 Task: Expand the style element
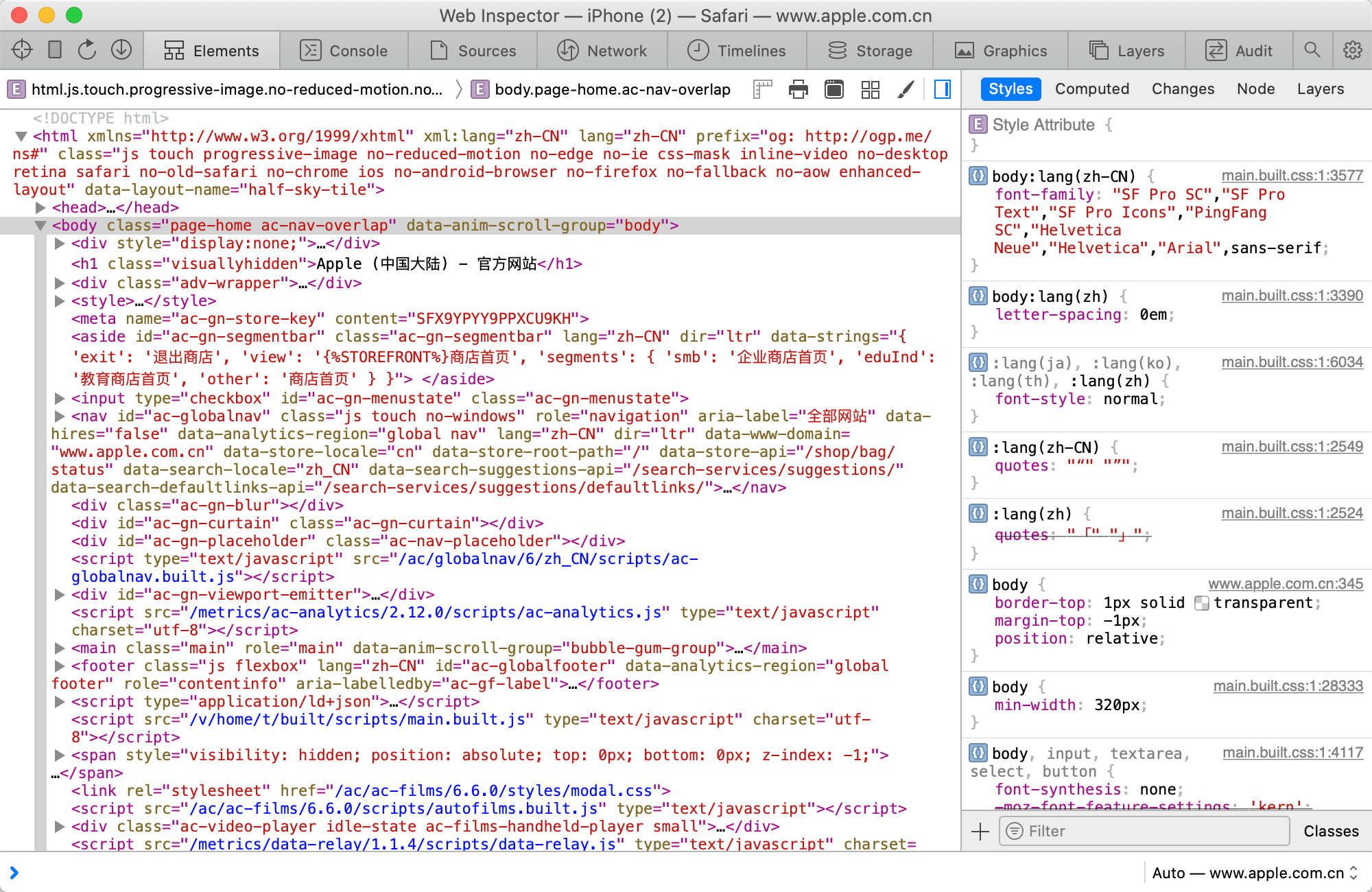[60, 301]
